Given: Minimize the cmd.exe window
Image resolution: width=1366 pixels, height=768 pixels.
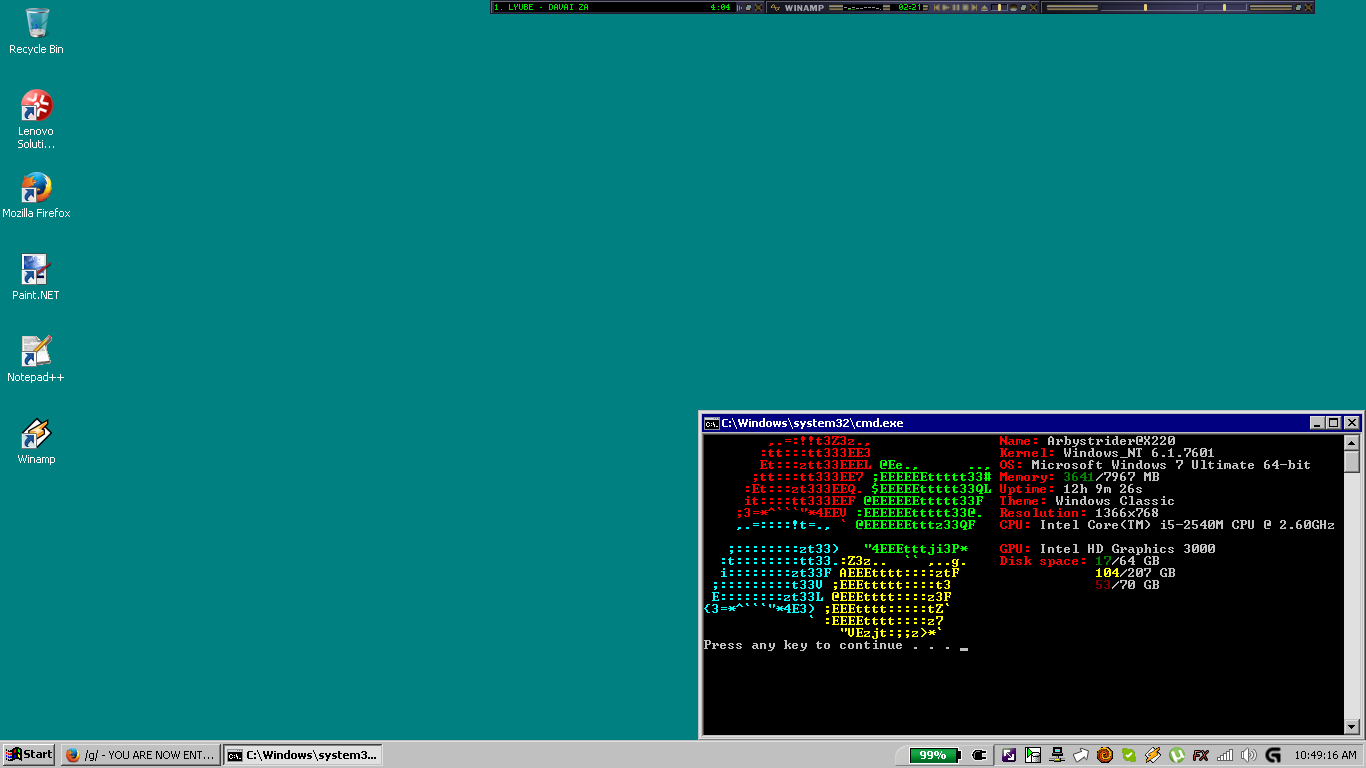Looking at the screenshot, I should (x=1318, y=423).
